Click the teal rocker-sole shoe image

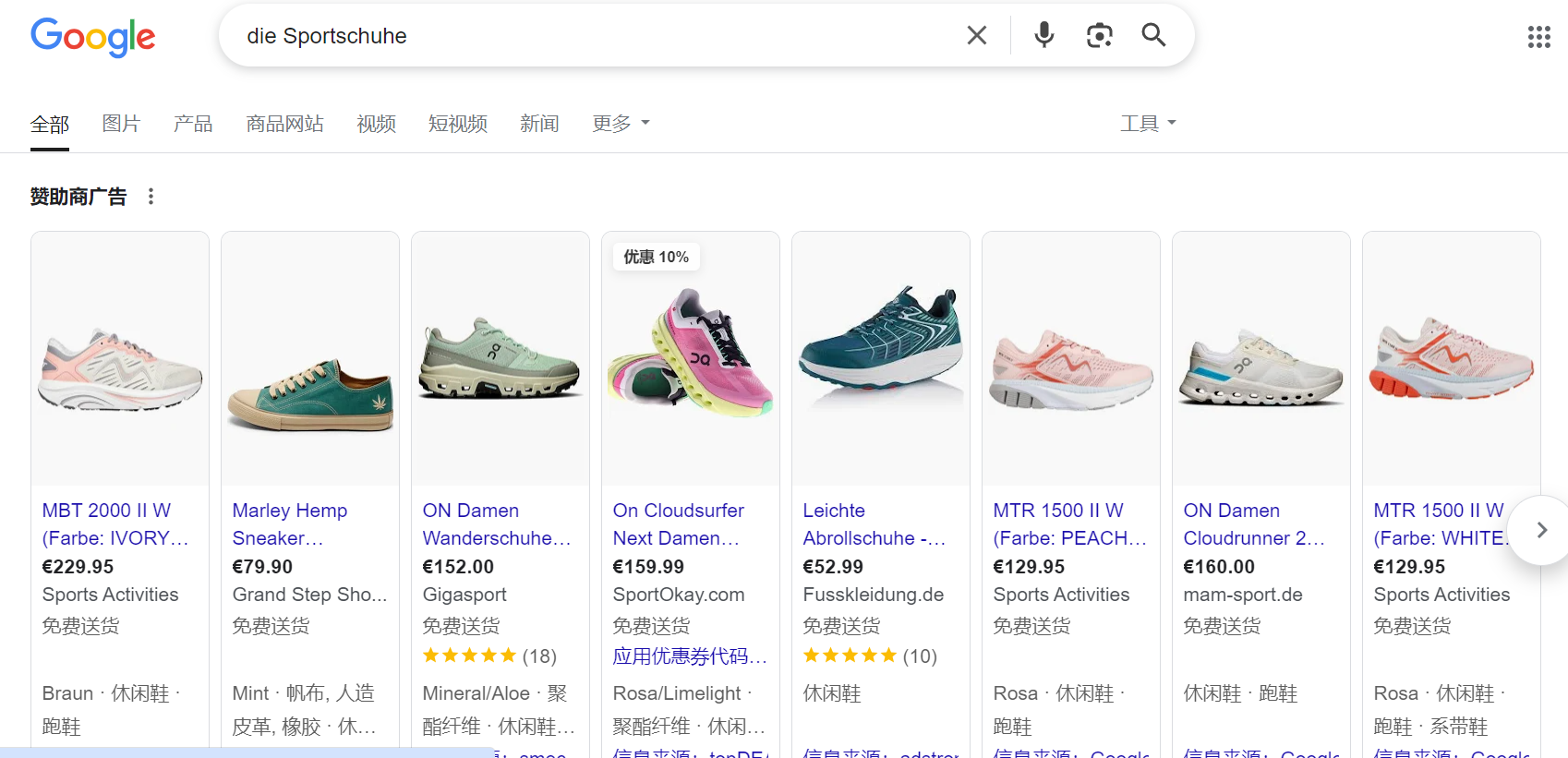coord(880,338)
